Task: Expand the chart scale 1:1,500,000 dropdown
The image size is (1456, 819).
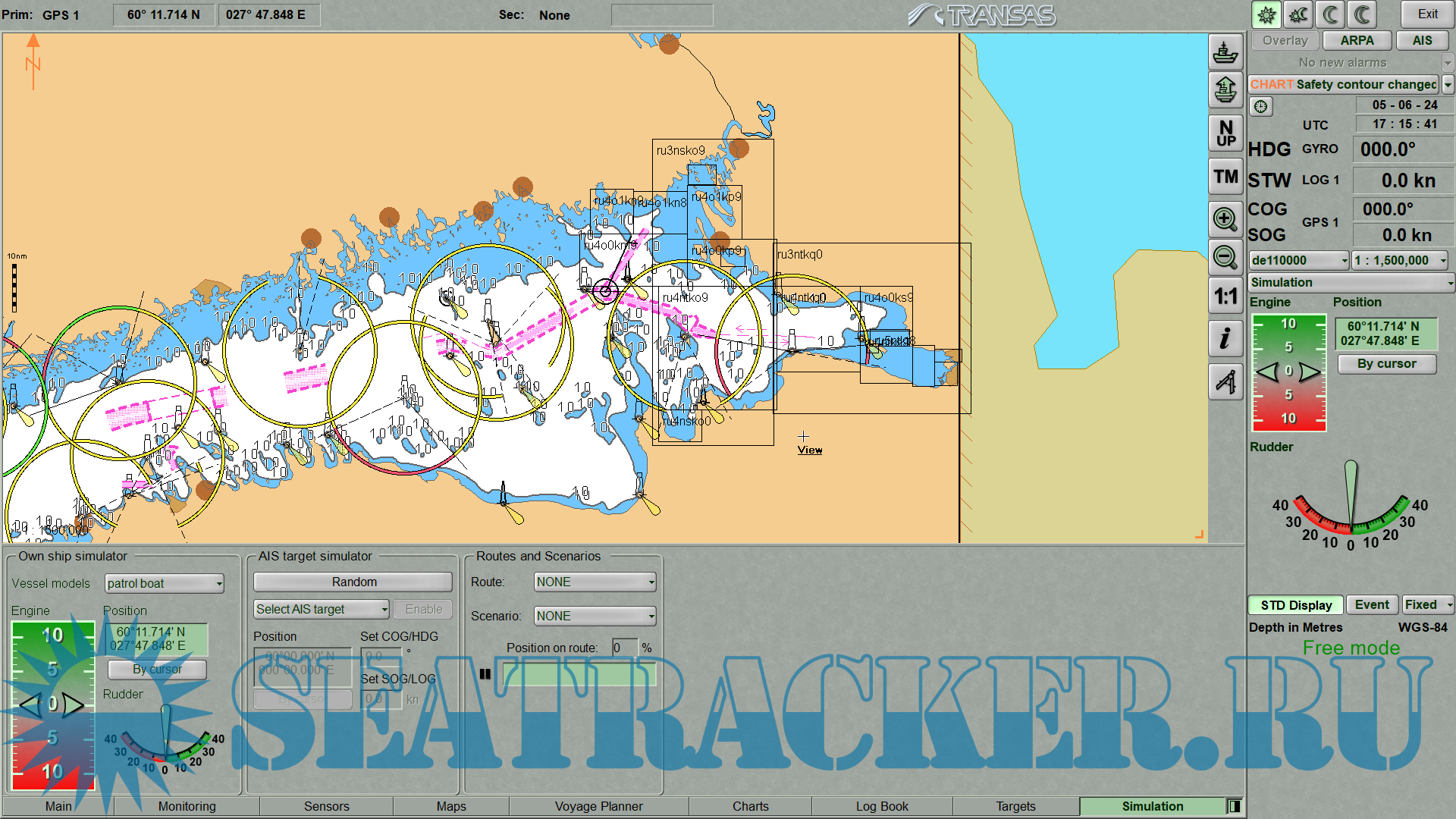Action: [1400, 260]
